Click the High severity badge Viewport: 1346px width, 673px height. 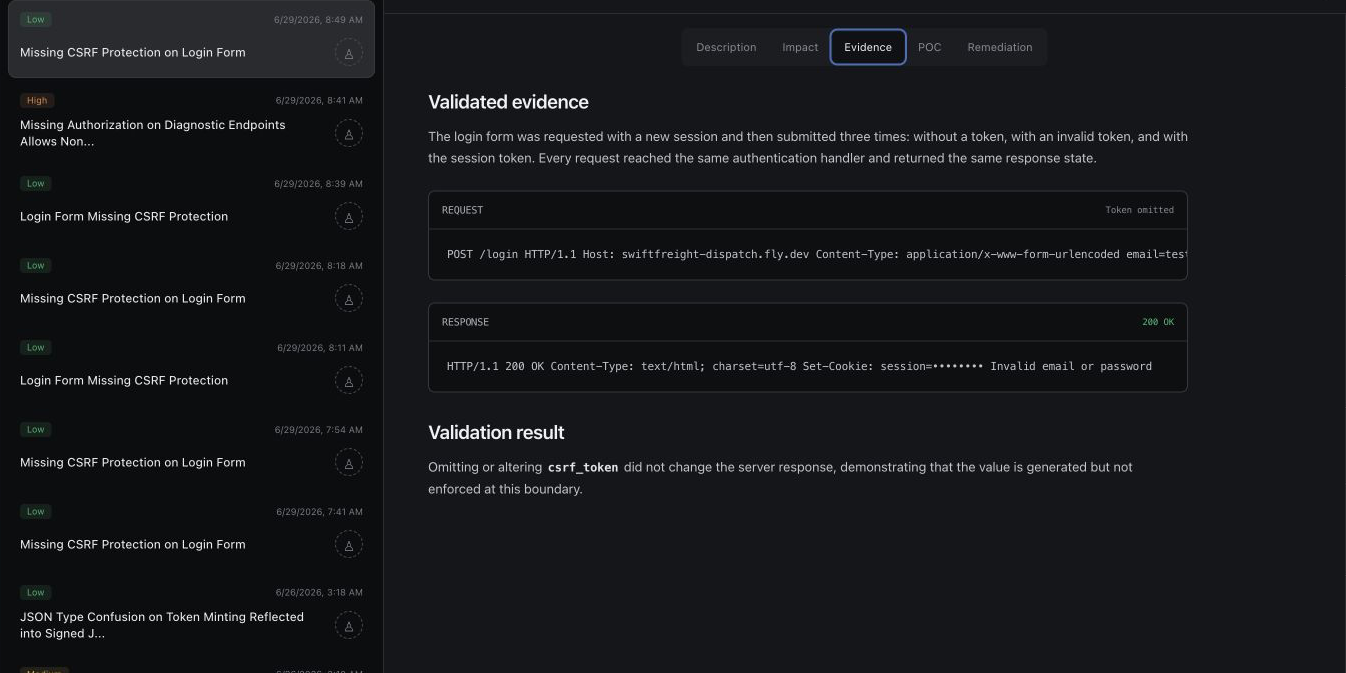point(37,101)
